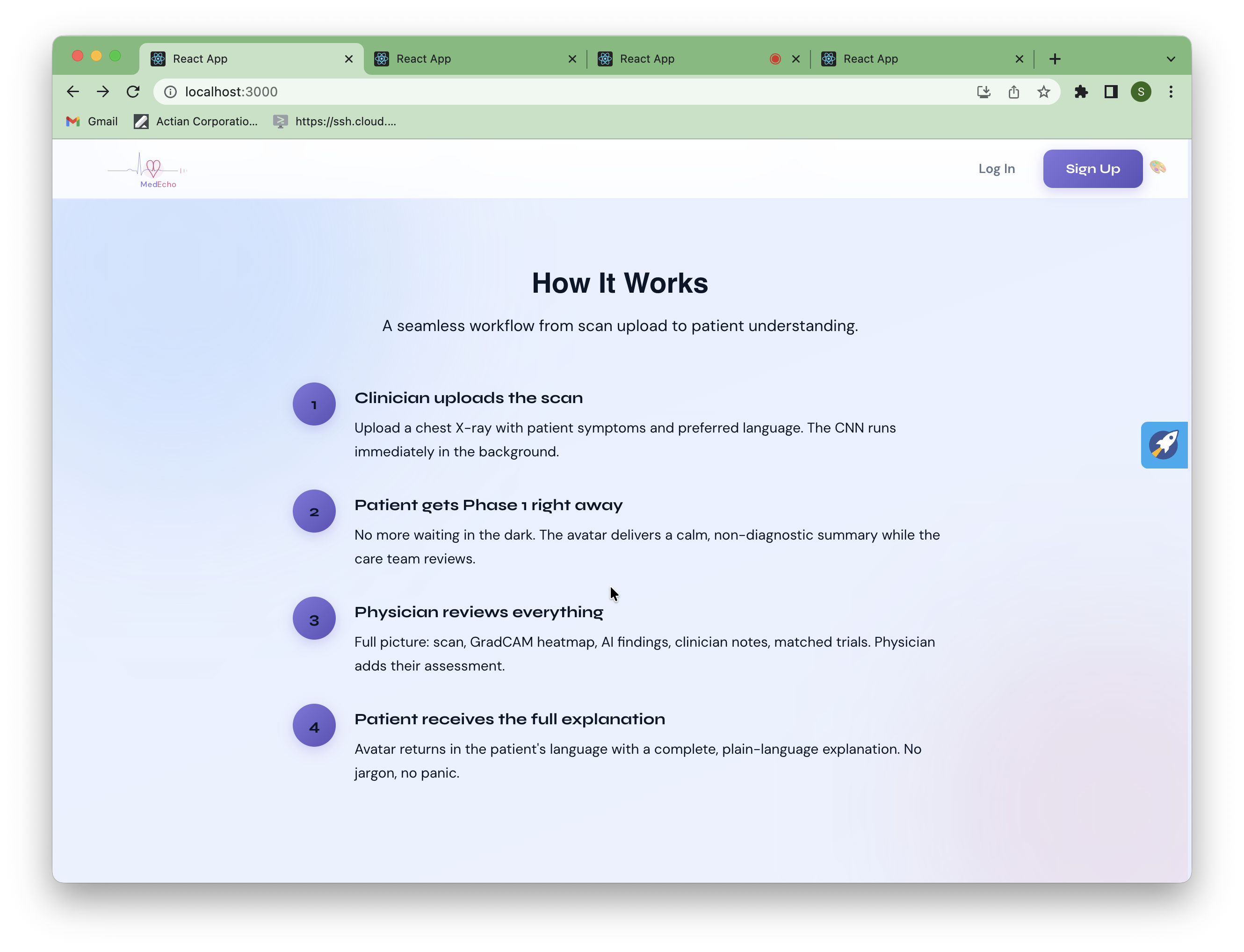Click the install app icon in address bar
Screen dimensions: 1244x952
click(x=984, y=92)
